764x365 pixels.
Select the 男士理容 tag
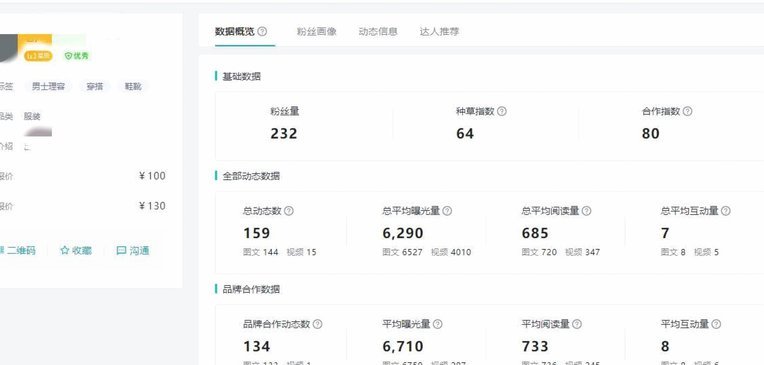tap(48, 87)
